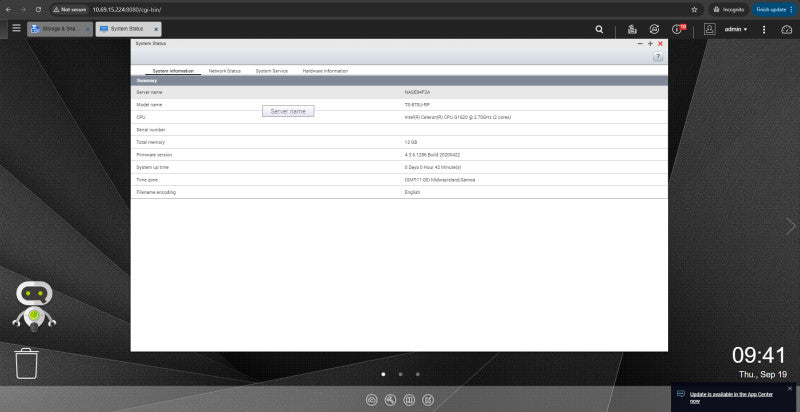Open the background tasks icon

click(x=632, y=30)
